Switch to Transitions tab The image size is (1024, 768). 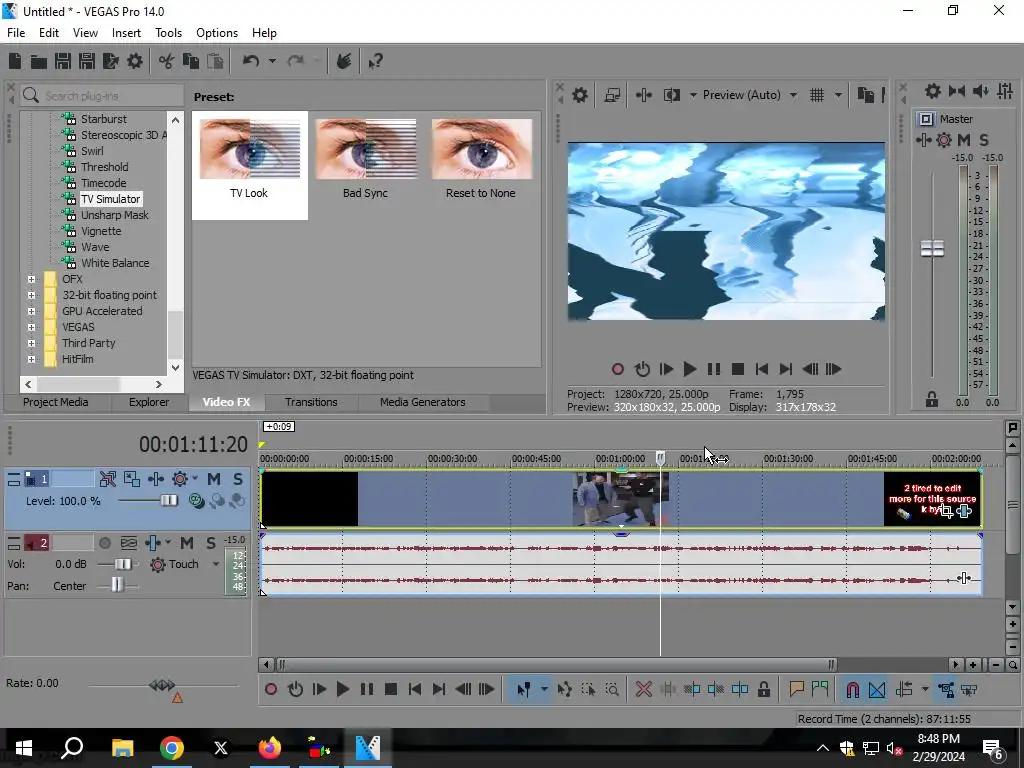311,402
